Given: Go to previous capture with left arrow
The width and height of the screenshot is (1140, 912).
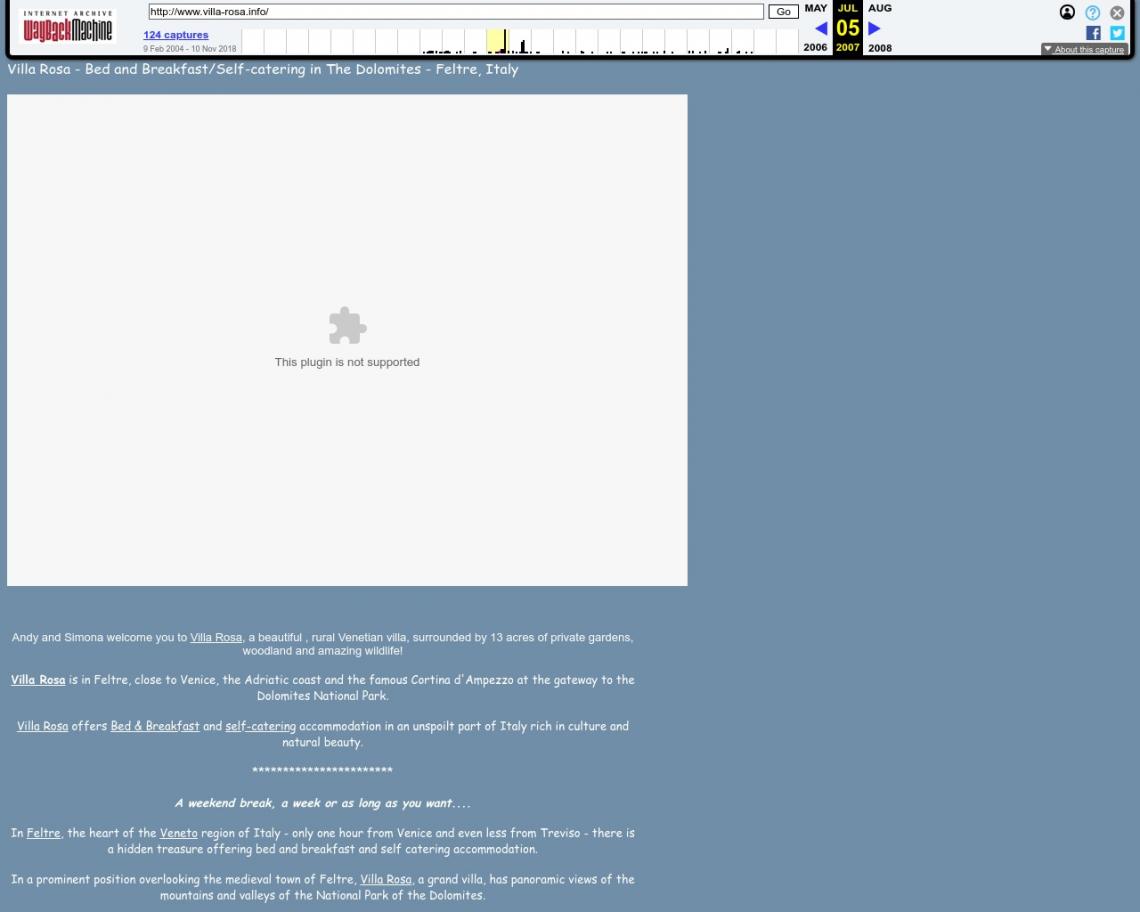Looking at the screenshot, I should tap(821, 28).
